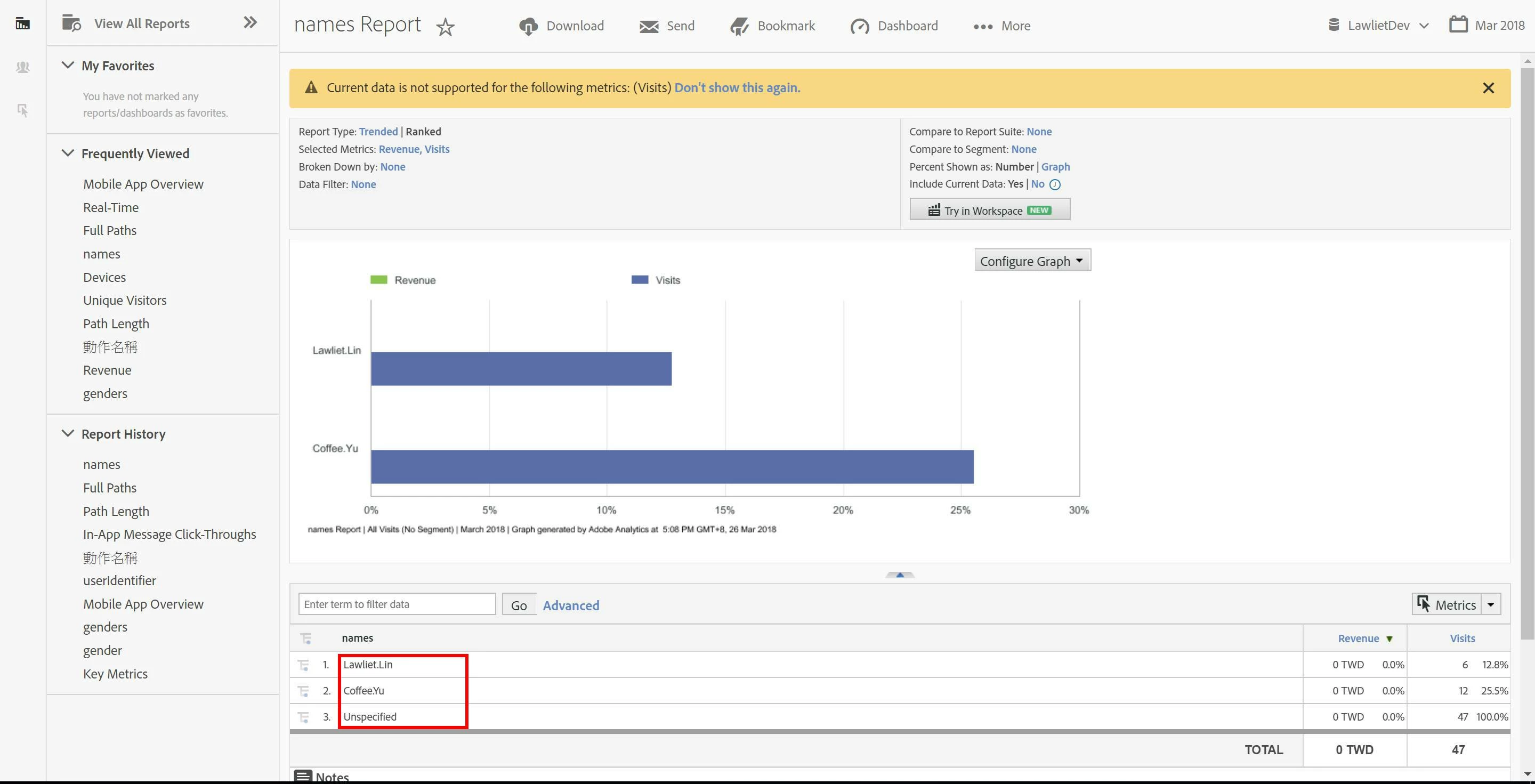Collapse the Frequently Viewed section

[x=68, y=153]
